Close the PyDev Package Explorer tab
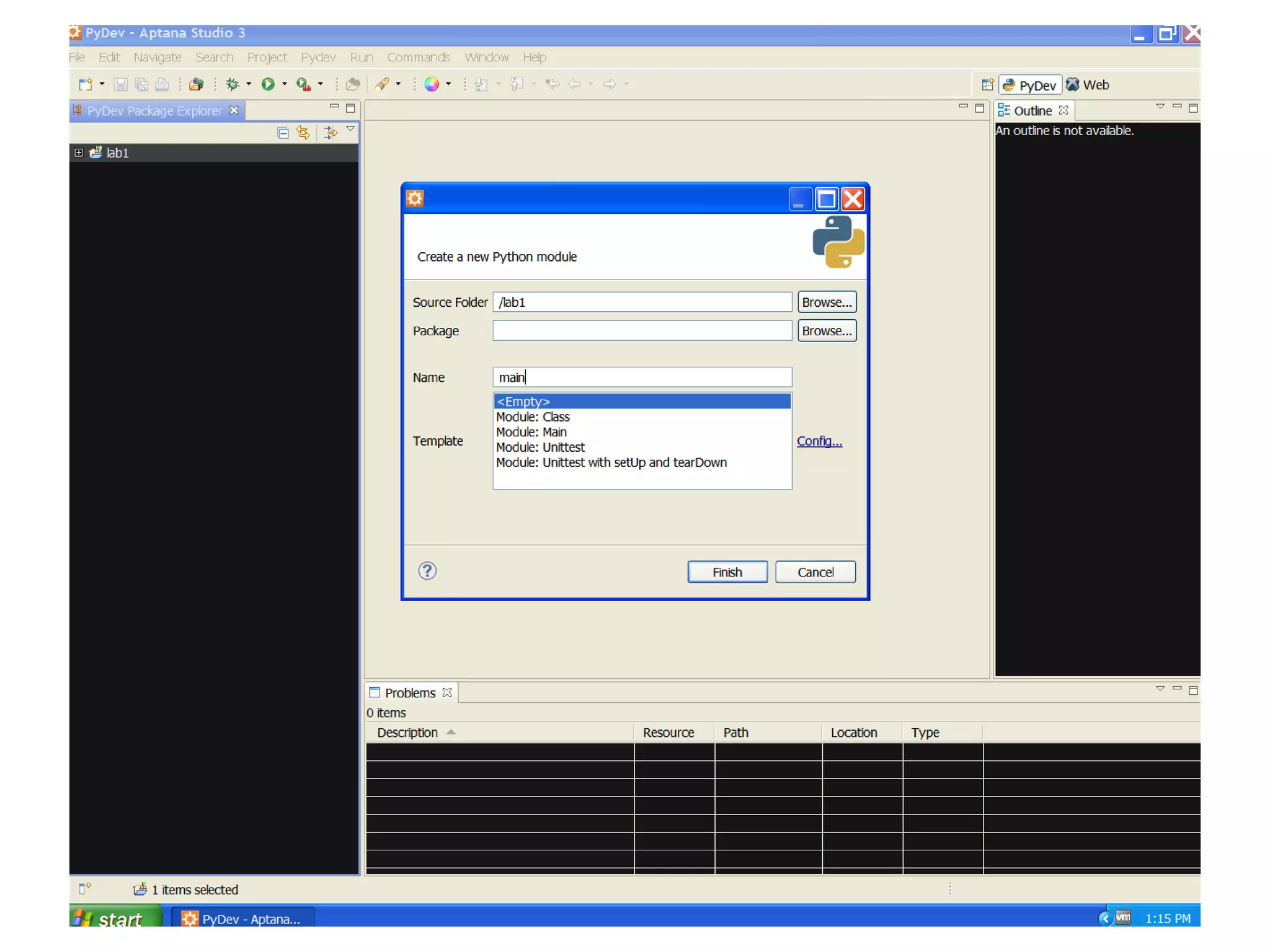Screen dimensions: 1270x952 [234, 110]
